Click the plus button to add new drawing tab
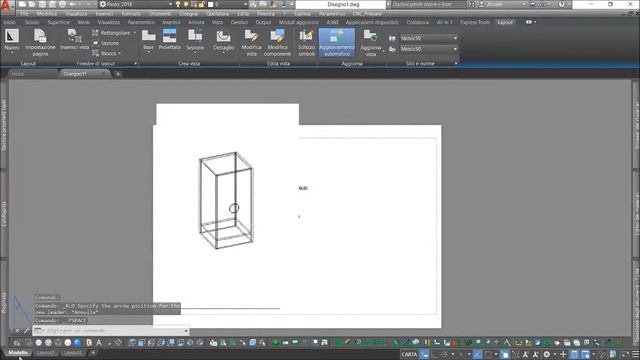 (x=118, y=74)
